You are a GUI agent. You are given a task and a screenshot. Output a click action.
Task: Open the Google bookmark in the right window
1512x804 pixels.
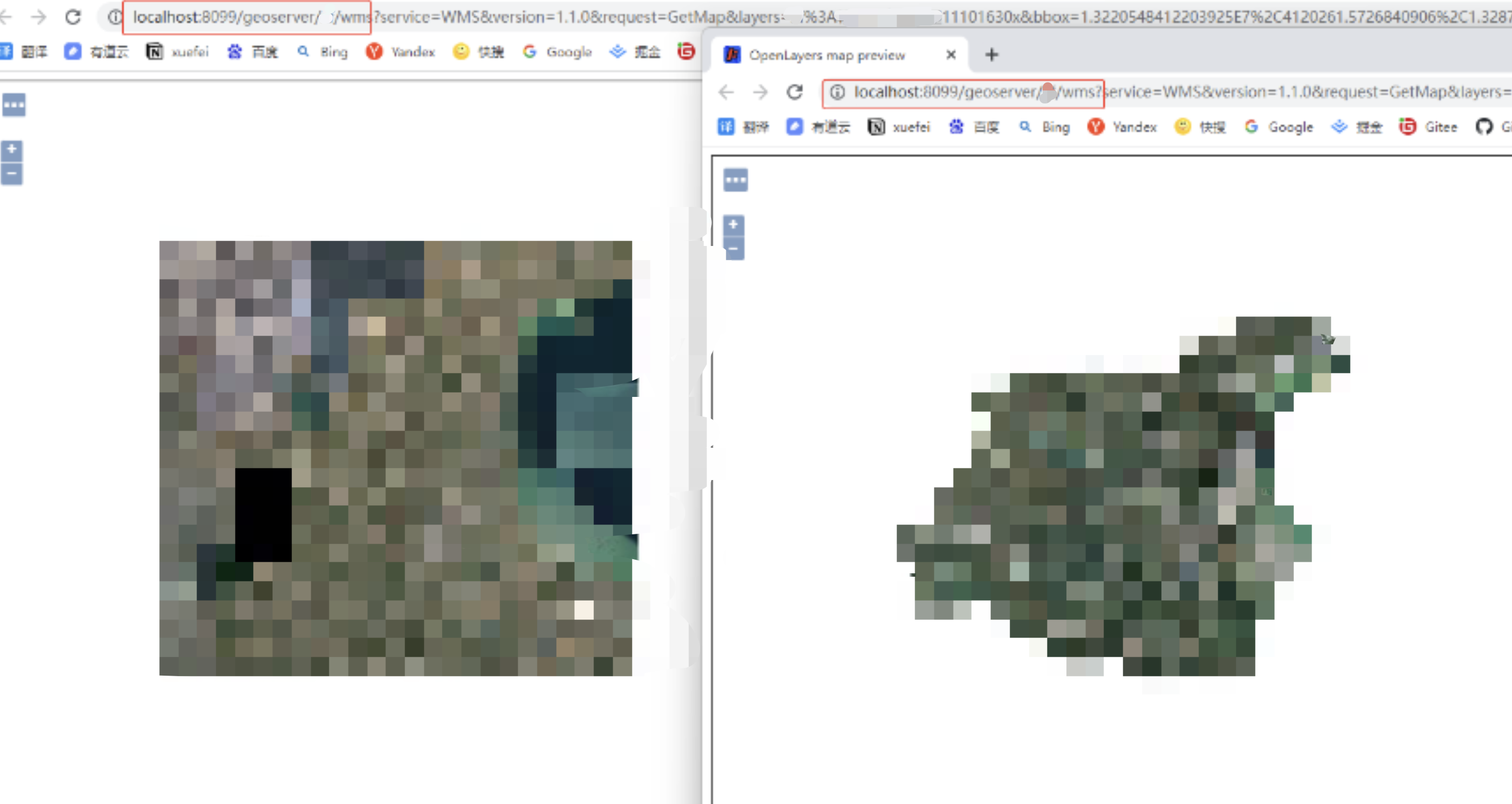click(x=1279, y=127)
